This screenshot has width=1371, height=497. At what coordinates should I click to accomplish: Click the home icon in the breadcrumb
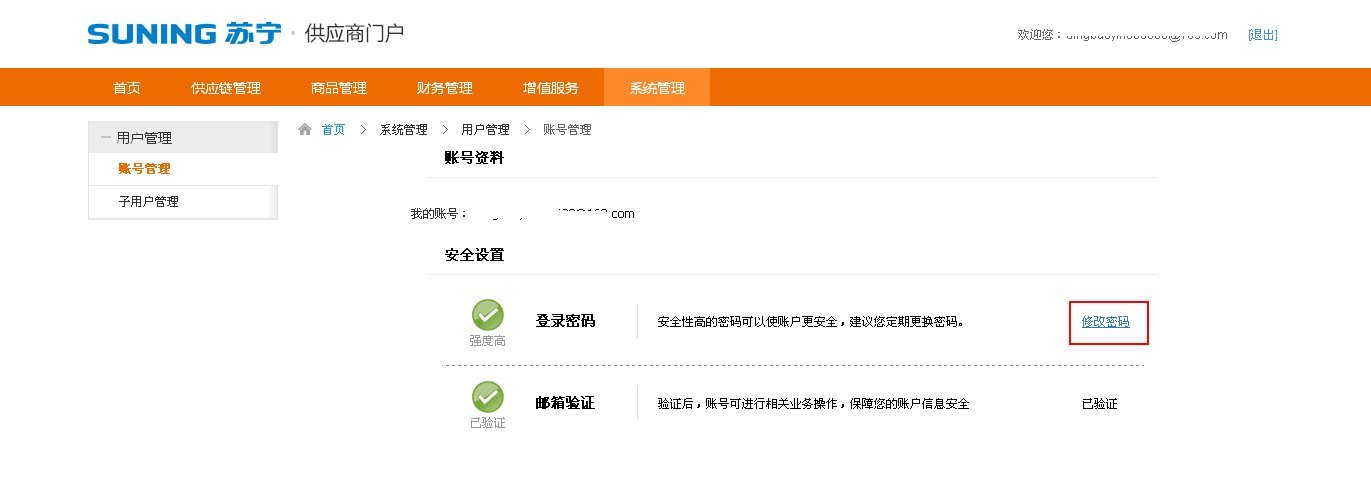pyautogui.click(x=305, y=130)
